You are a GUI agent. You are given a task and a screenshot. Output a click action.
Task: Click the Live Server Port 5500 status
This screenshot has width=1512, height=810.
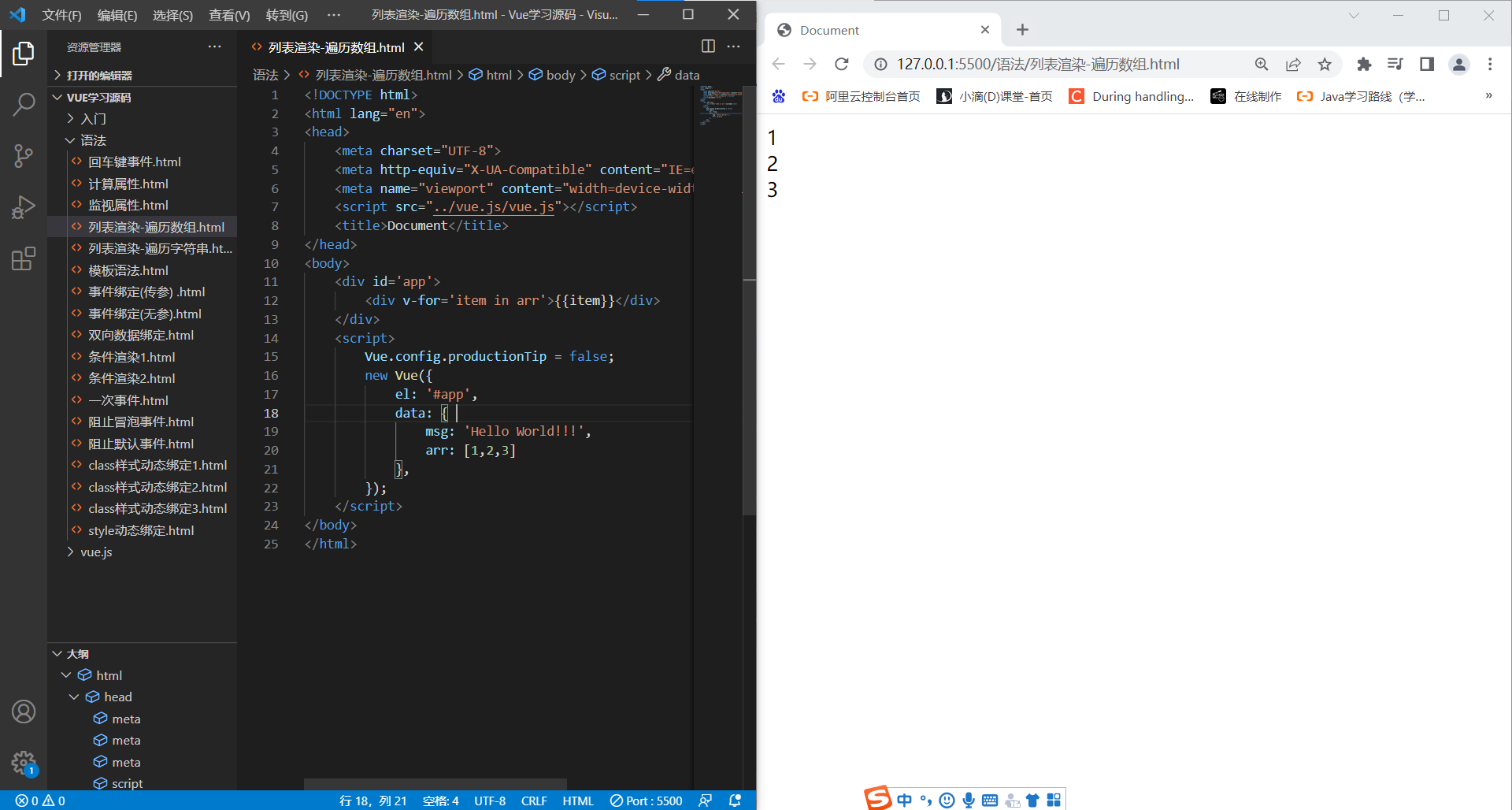(x=646, y=801)
